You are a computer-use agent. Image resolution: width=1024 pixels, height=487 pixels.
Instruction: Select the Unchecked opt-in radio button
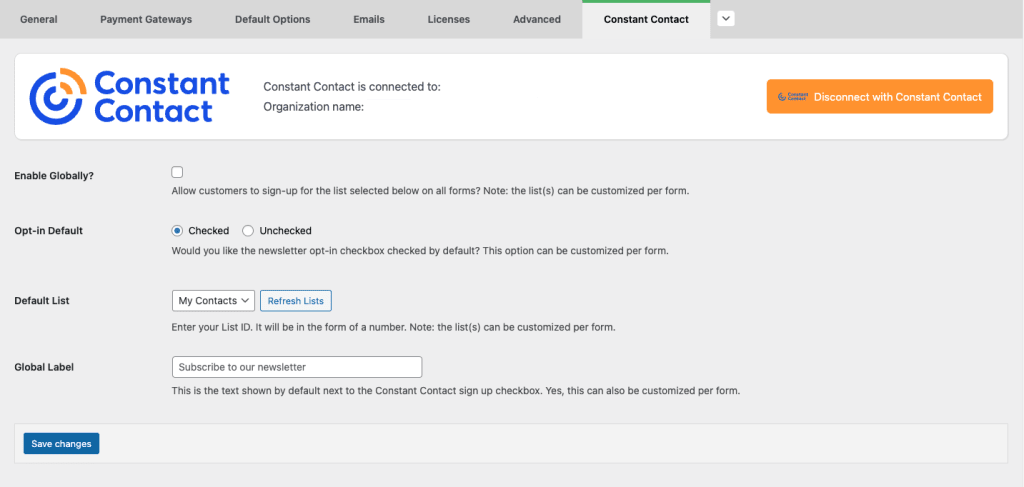click(248, 230)
